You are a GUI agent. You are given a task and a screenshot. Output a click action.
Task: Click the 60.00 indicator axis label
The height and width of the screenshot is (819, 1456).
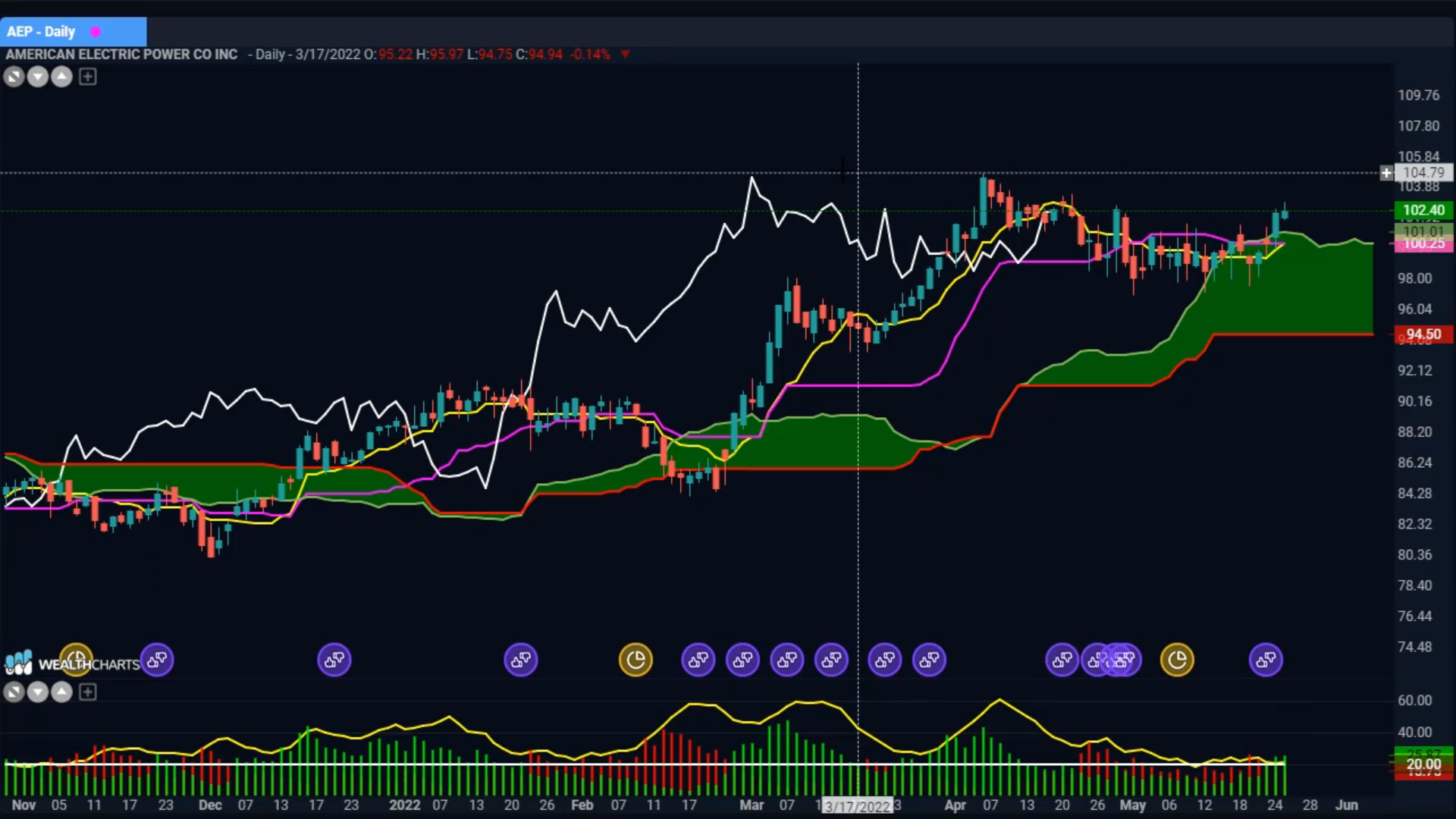click(x=1415, y=700)
